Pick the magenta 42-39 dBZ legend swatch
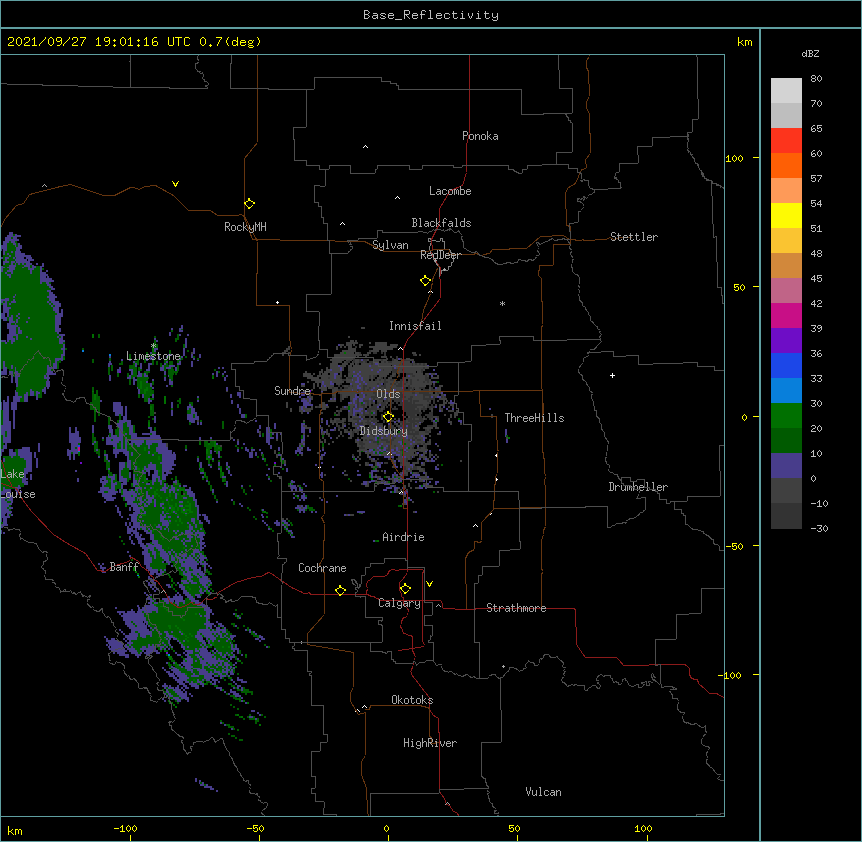Screen dimensions: 862x842 click(x=786, y=315)
